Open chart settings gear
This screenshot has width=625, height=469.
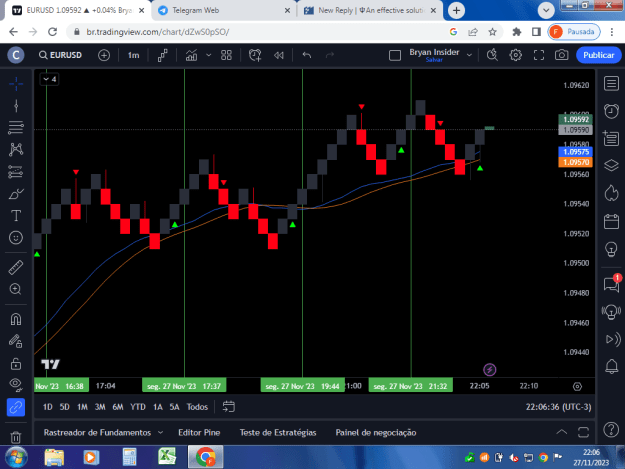(x=516, y=55)
